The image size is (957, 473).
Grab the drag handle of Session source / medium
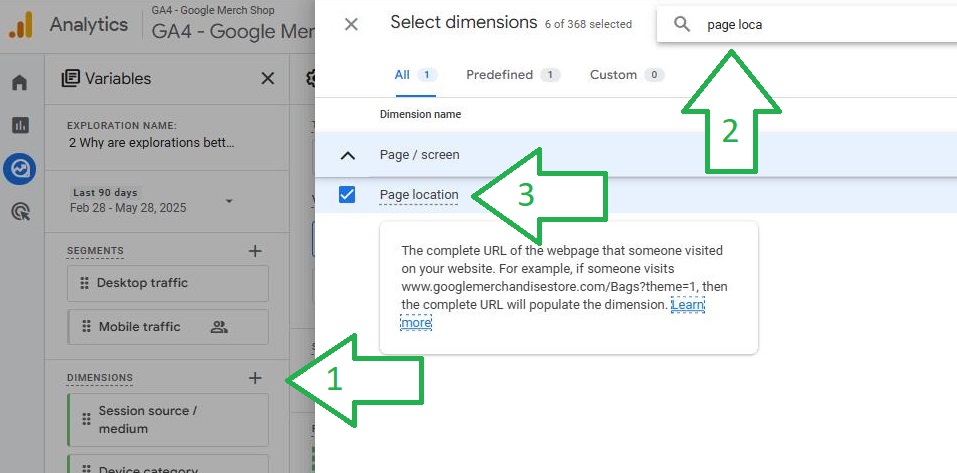point(86,419)
